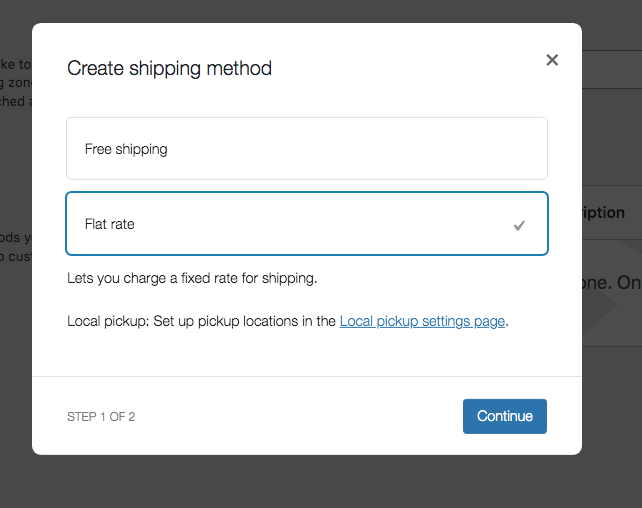Click background text right of the dialog
Image resolution: width=642 pixels, height=508 pixels.
tap(611, 283)
